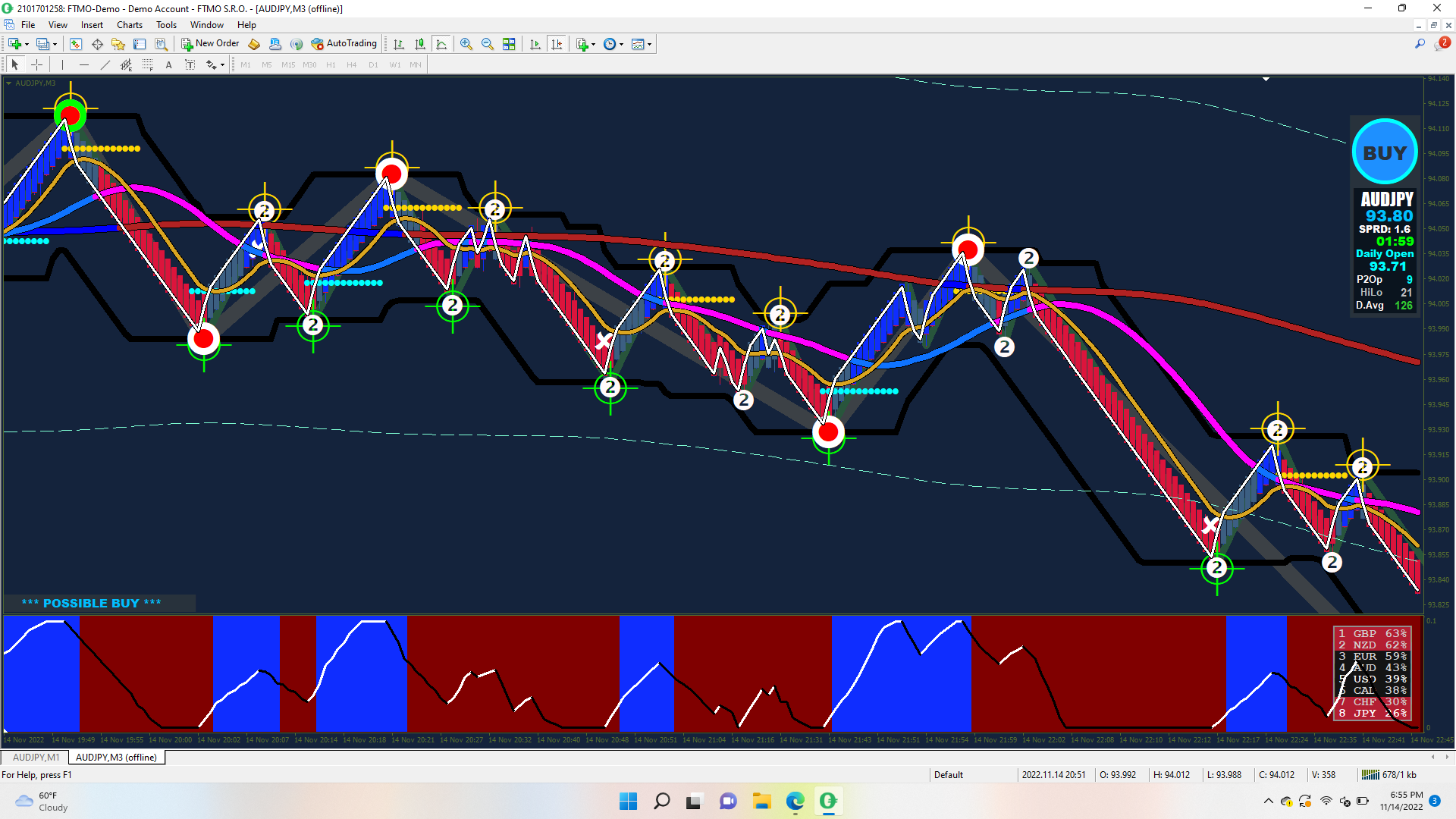Switch to candlestick chart mode
Screen dimensions: 1456x819
point(420,44)
